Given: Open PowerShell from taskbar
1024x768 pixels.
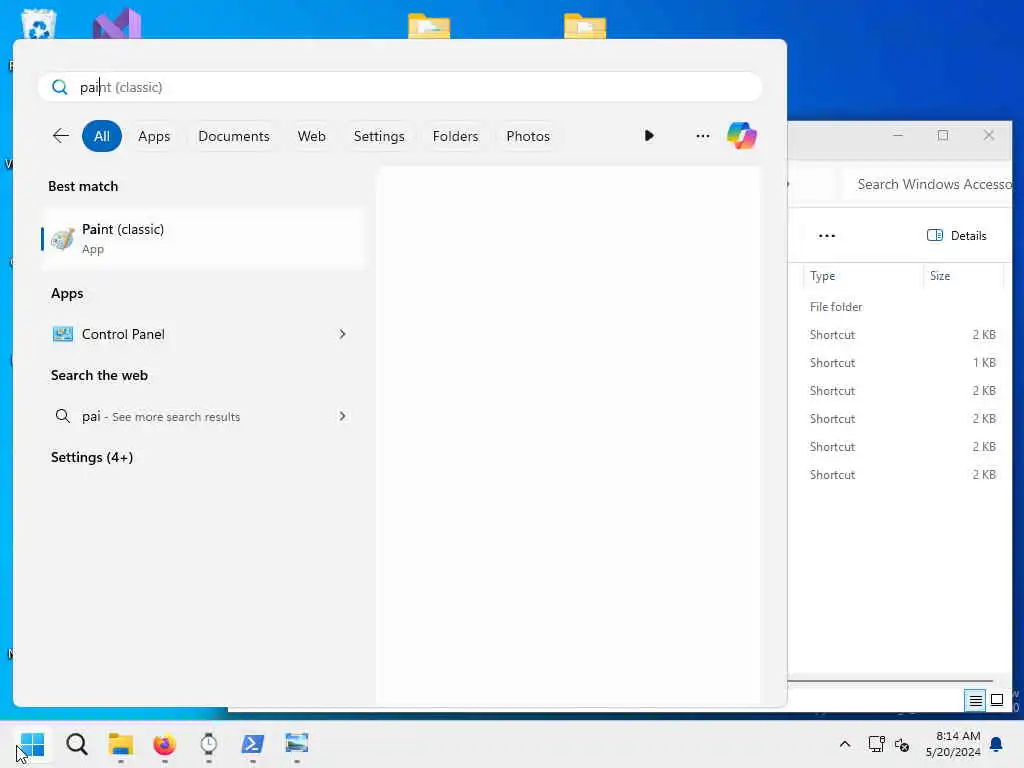Looking at the screenshot, I should 253,744.
